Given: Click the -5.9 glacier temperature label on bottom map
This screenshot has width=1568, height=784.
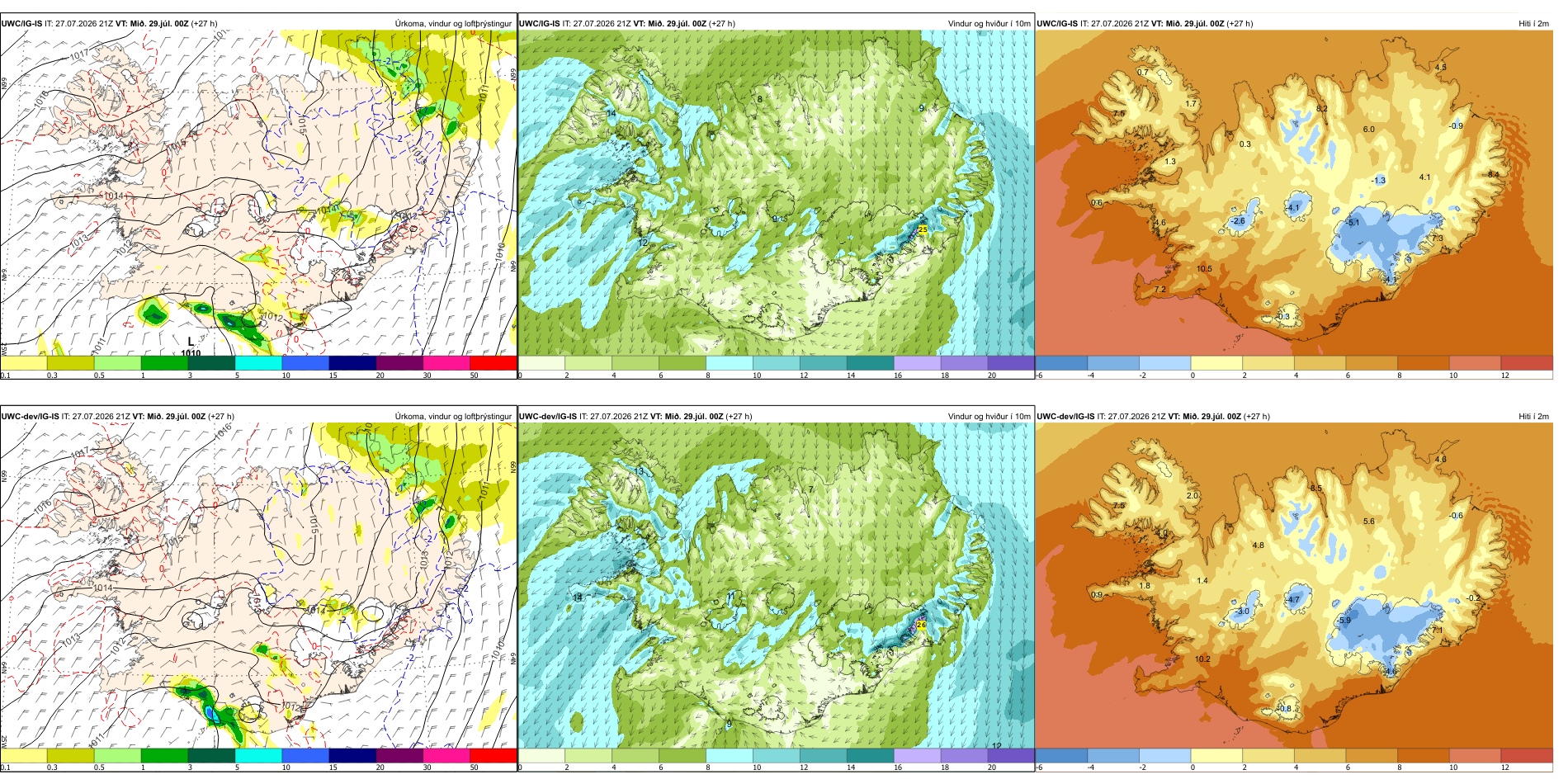Looking at the screenshot, I should [1344, 621].
